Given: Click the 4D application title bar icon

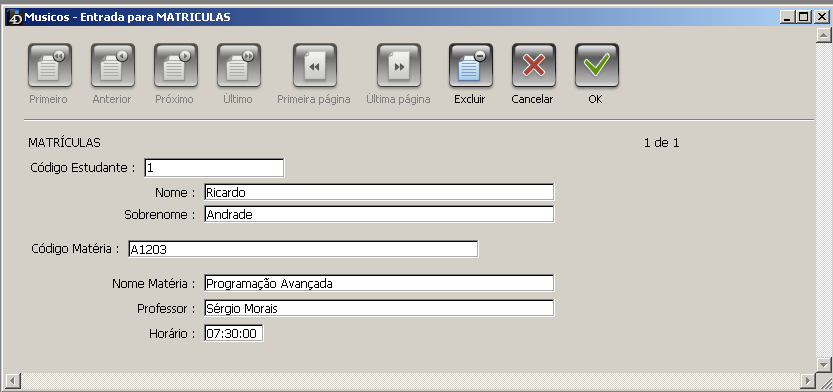Looking at the screenshot, I should (x=15, y=17).
